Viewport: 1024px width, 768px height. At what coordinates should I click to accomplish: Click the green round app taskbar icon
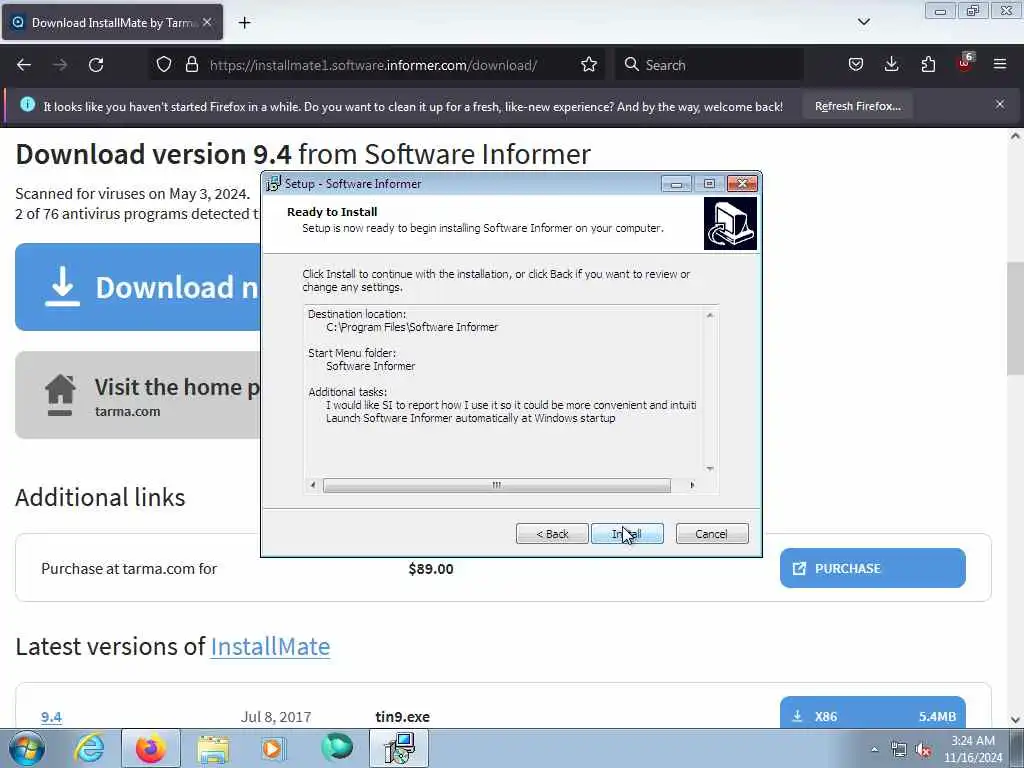click(336, 748)
